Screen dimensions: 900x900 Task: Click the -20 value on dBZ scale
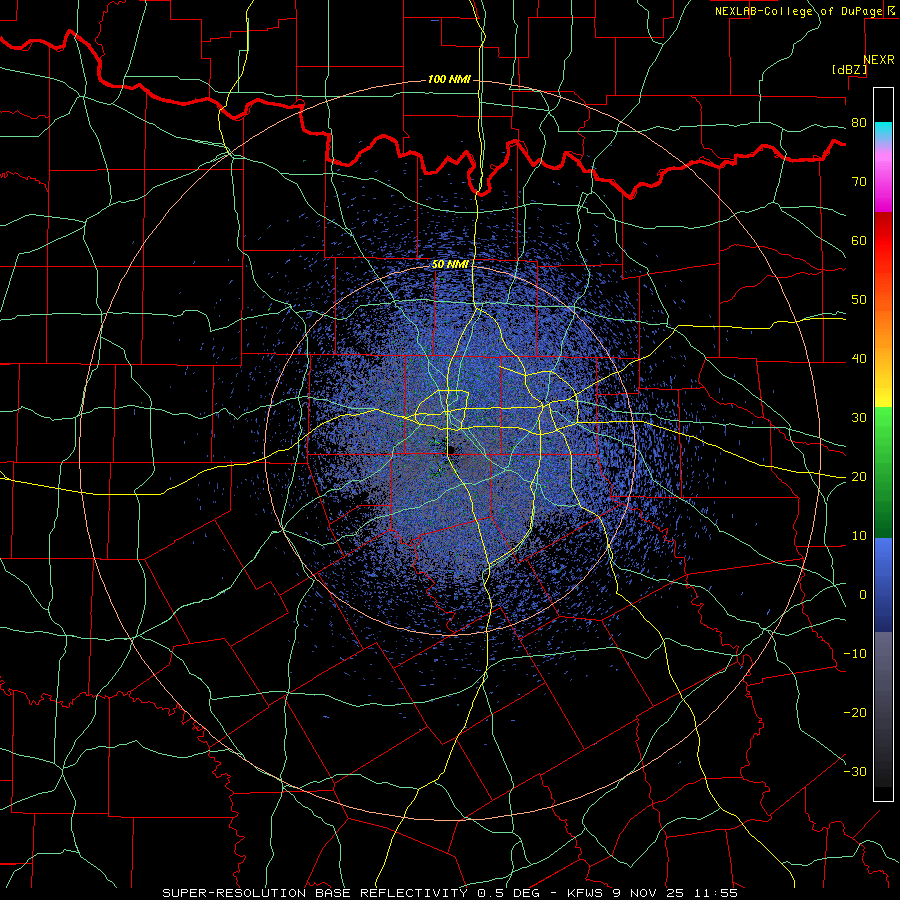coord(855,713)
